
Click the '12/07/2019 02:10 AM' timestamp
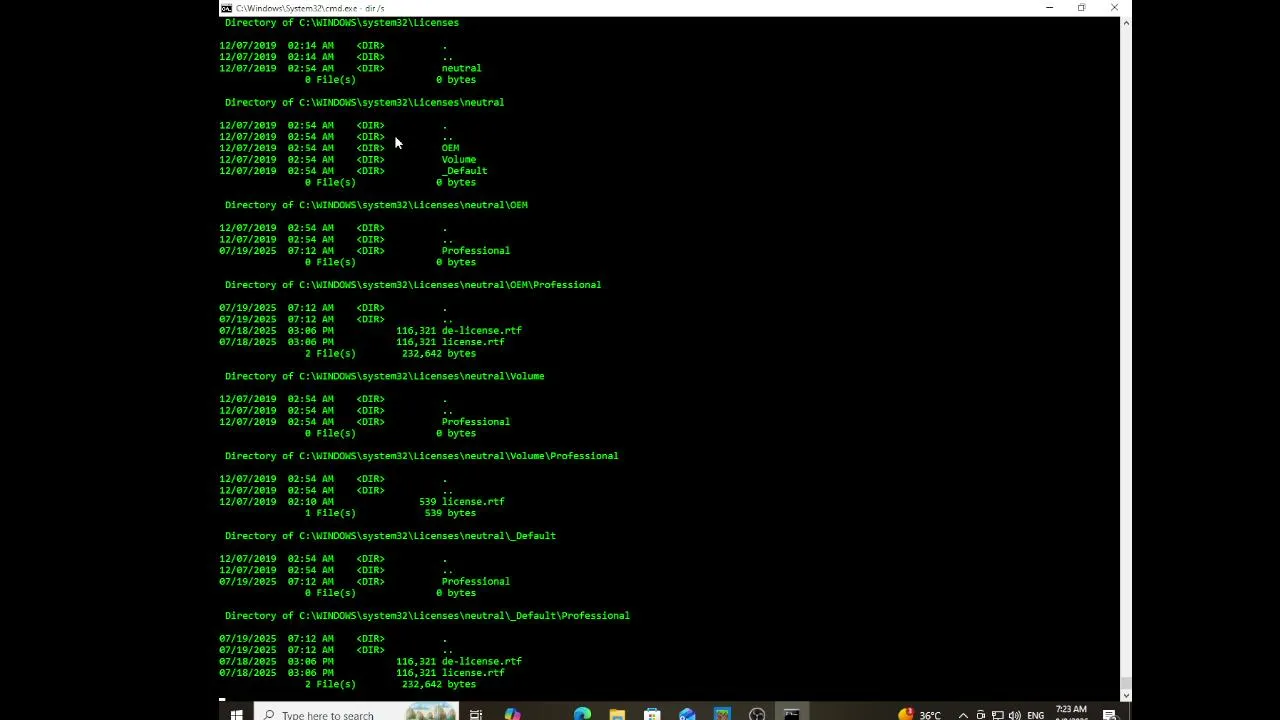[277, 502]
